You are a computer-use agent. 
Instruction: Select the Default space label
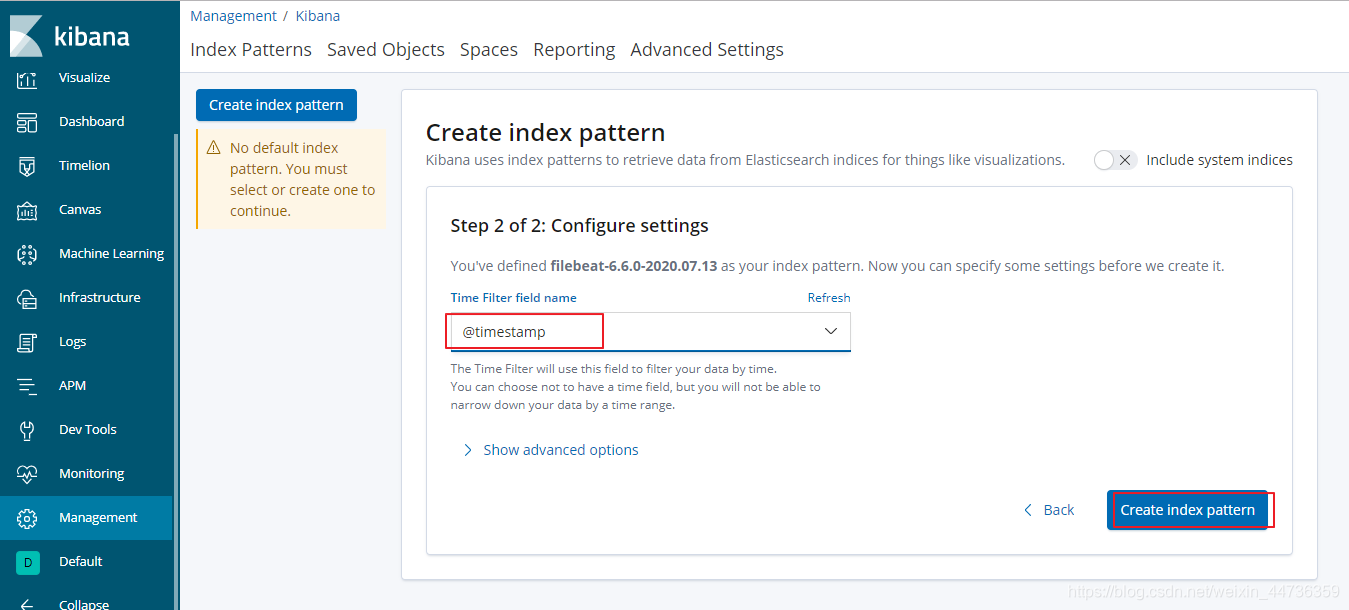(81, 562)
